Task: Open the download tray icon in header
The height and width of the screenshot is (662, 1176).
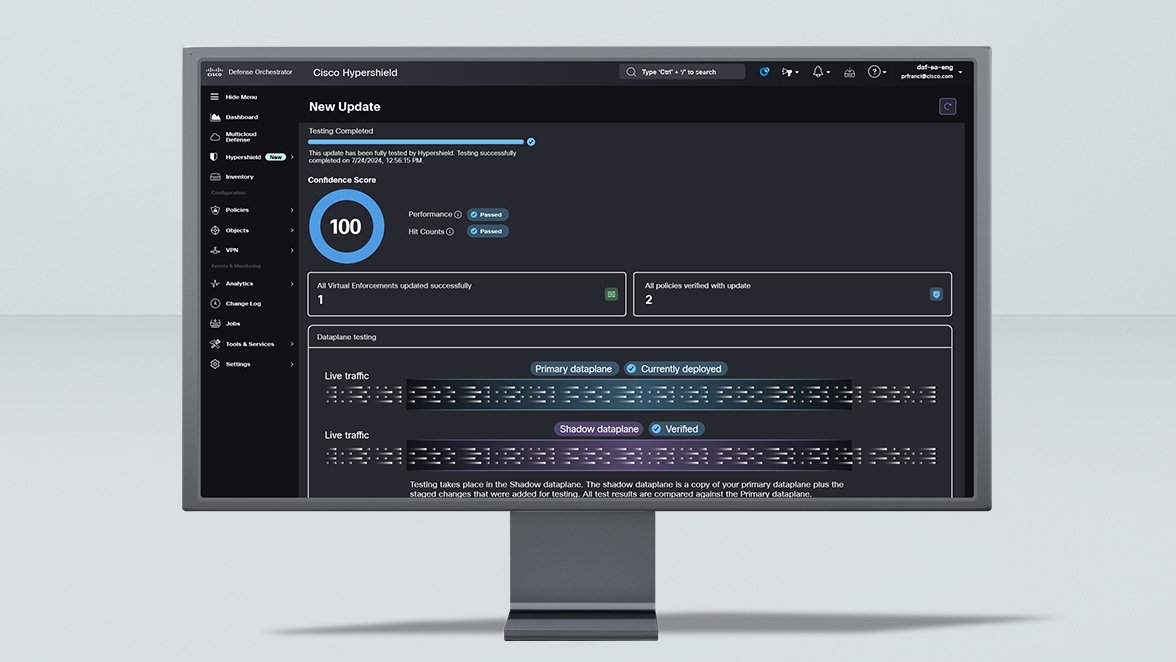Action: click(x=849, y=73)
